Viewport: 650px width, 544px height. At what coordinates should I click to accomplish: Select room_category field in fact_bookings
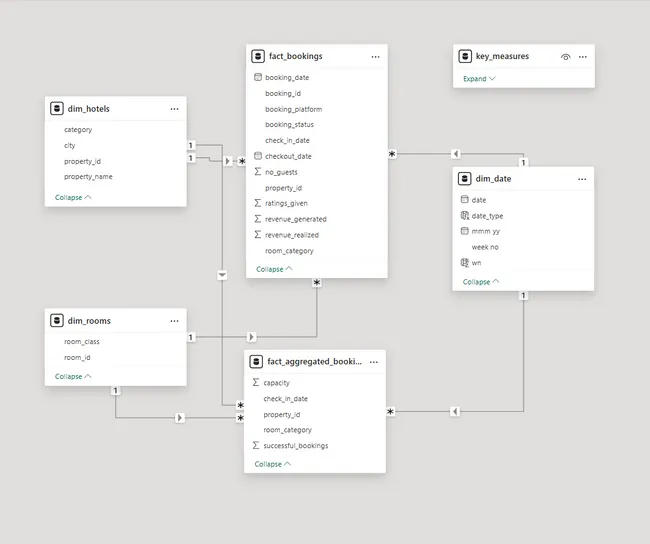click(x=289, y=251)
